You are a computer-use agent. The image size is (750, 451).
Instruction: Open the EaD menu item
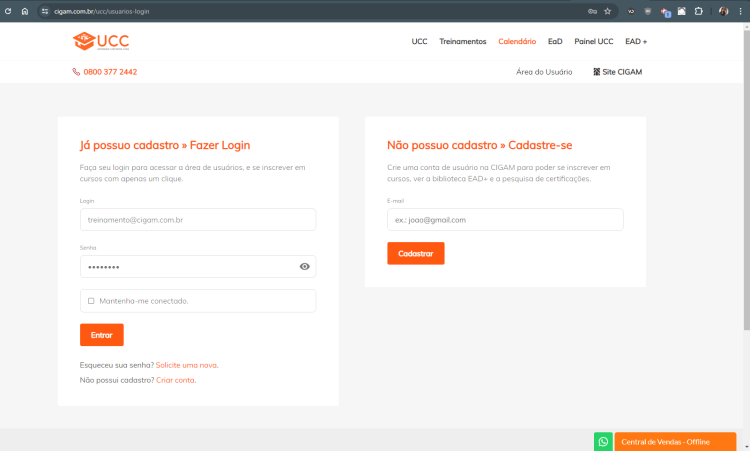point(555,42)
